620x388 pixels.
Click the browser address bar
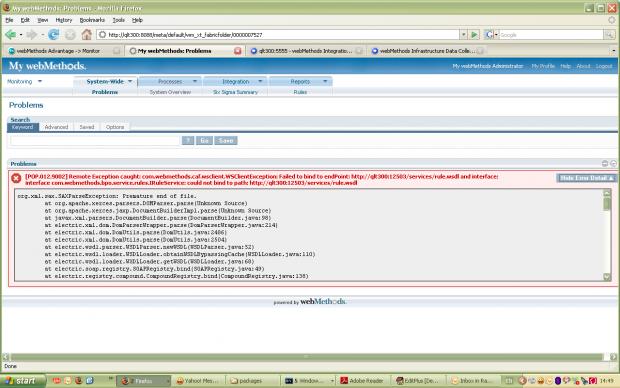(279, 35)
